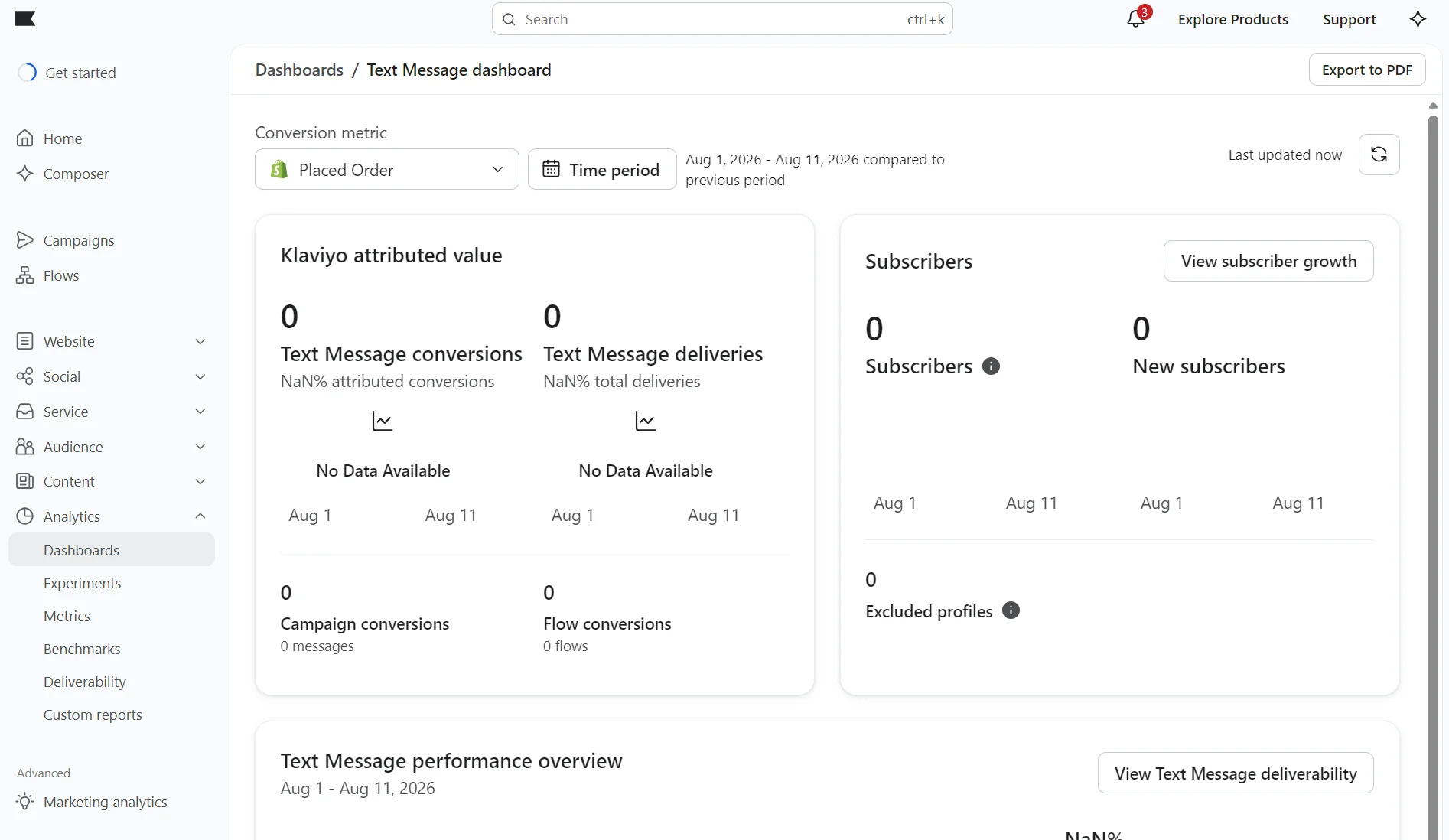This screenshot has height=840, width=1449.
Task: Click chart icon under Text Message deliveries
Action: coord(646,421)
